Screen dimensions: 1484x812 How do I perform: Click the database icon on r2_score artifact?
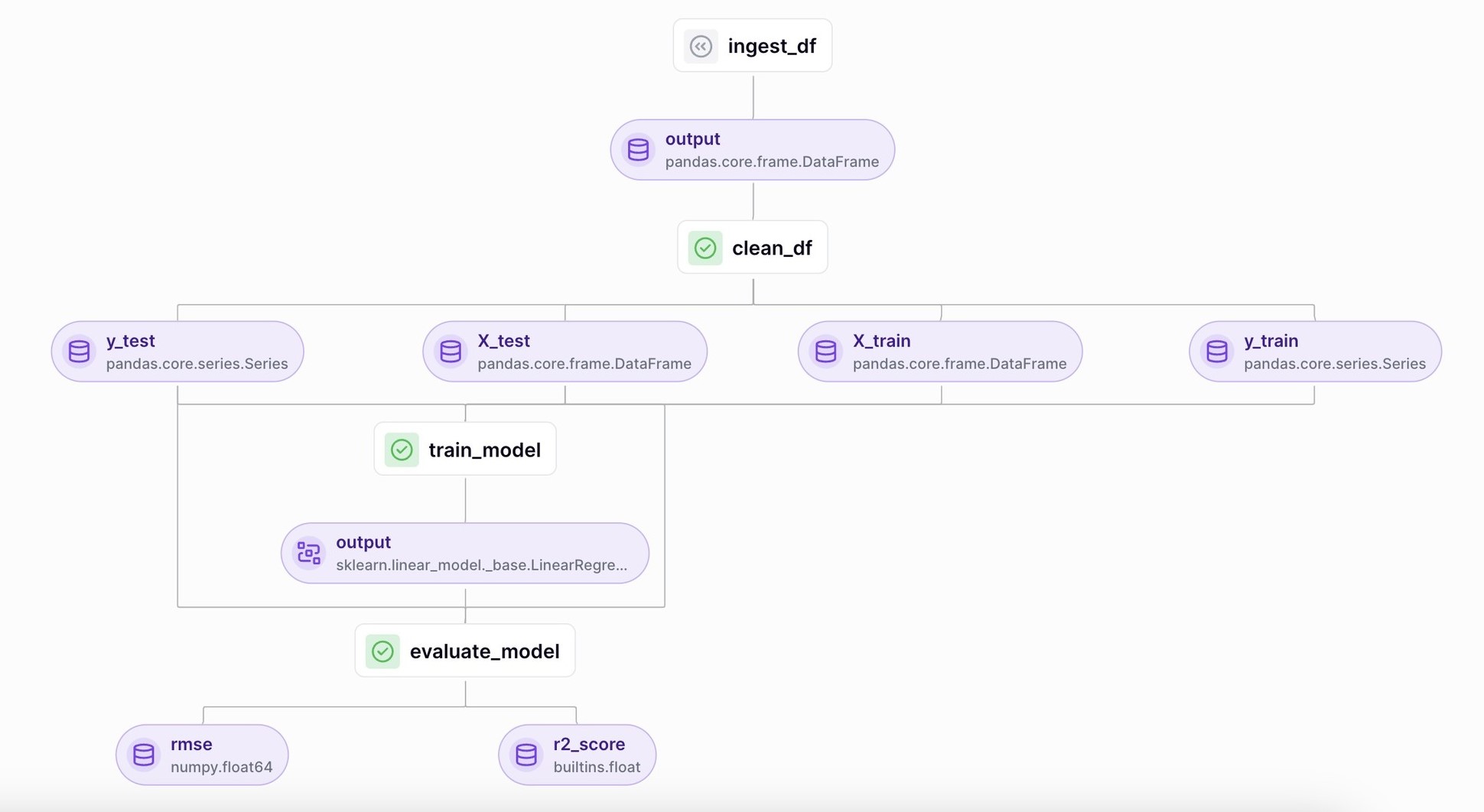pos(526,755)
